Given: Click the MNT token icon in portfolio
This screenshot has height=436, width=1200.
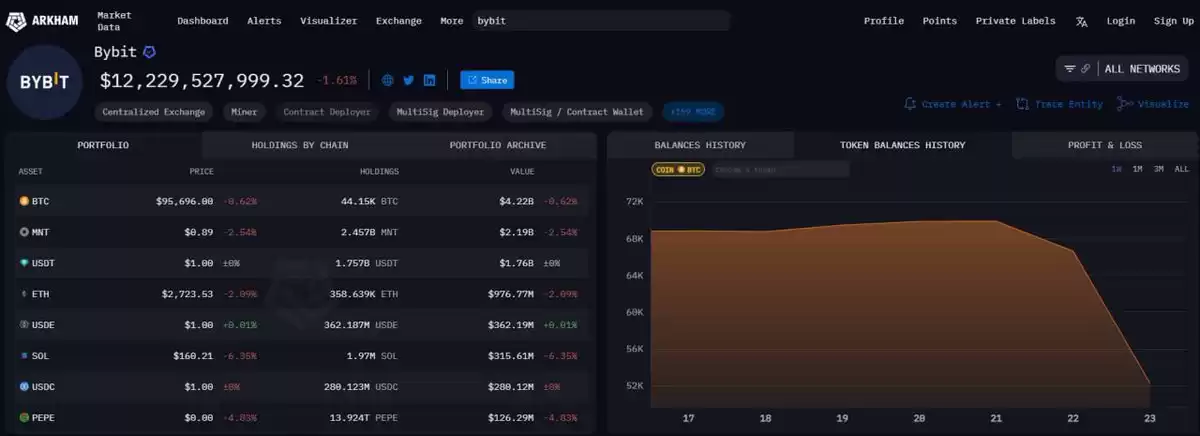Looking at the screenshot, I should (x=24, y=232).
